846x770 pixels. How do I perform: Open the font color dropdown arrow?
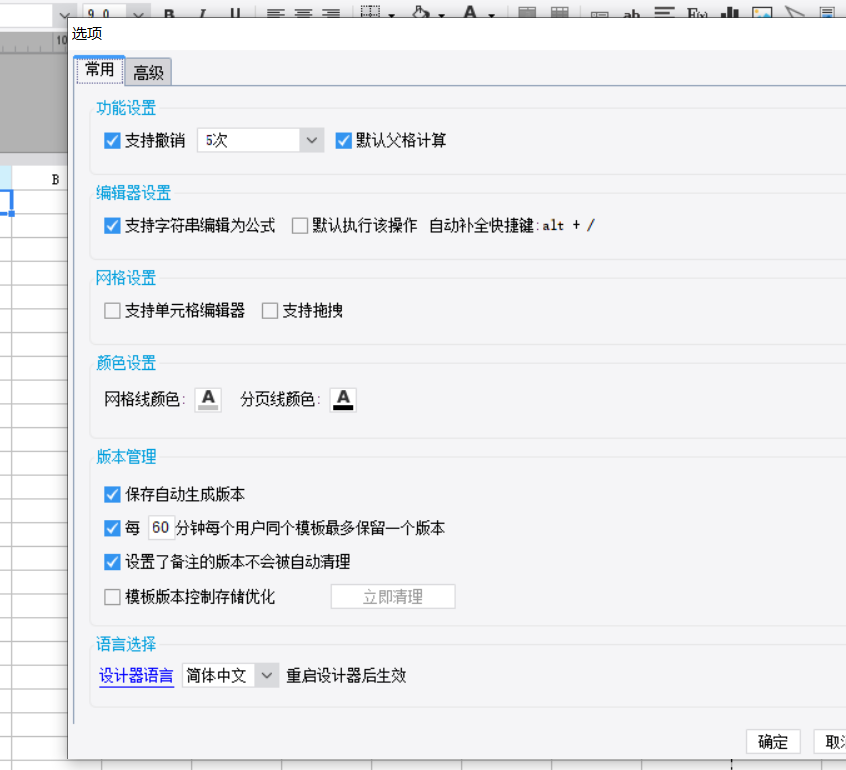click(x=492, y=15)
